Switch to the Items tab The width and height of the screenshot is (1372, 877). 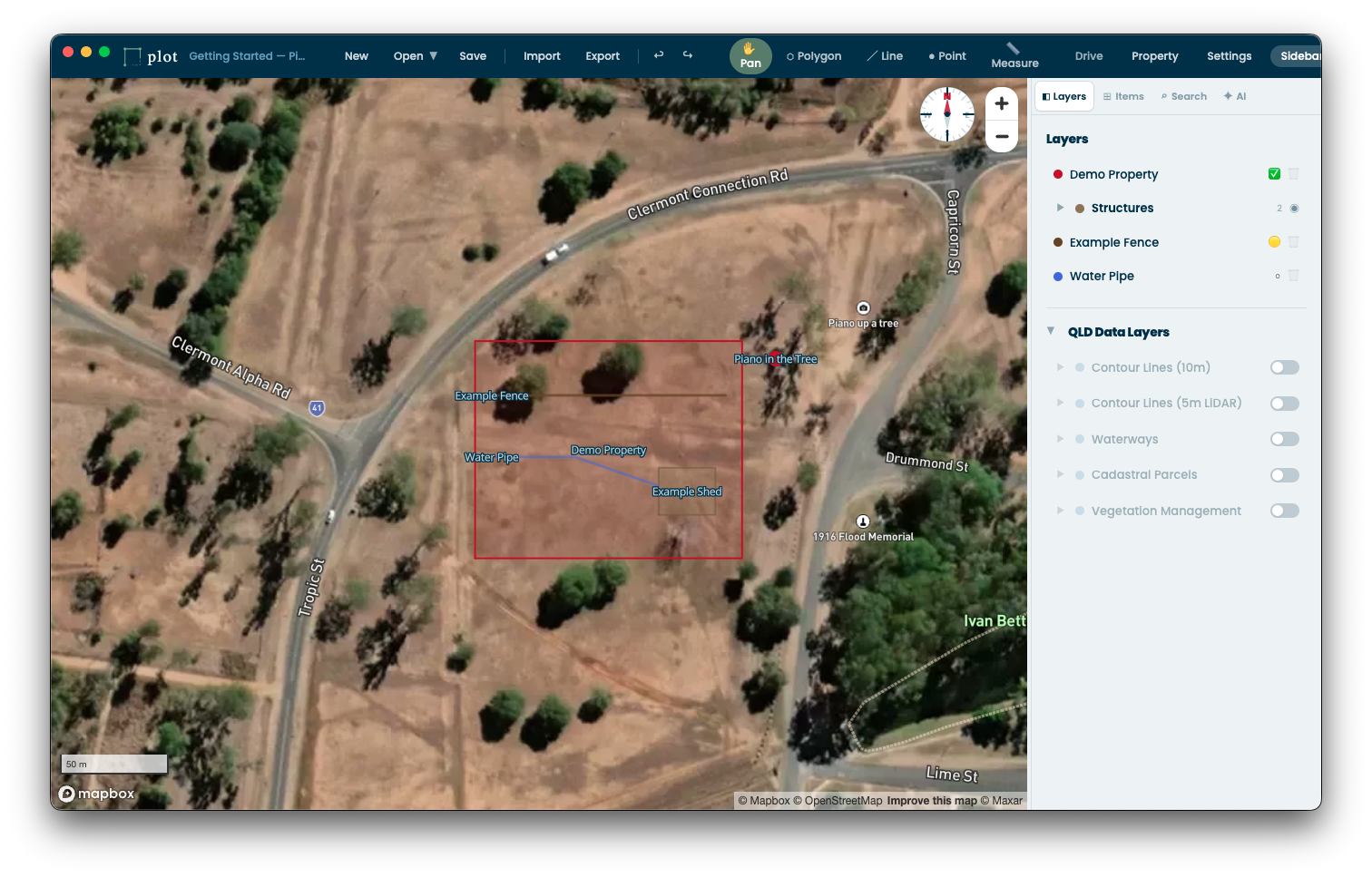[1123, 96]
